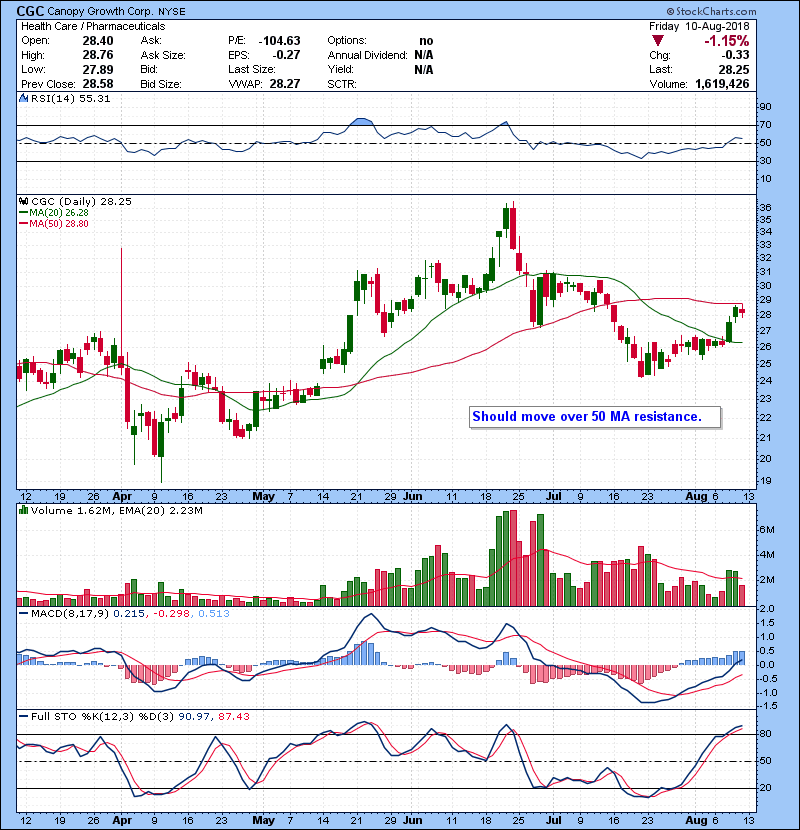Click the red down-triangle change indicator
Screen dimensions: 800x830
[658, 41]
